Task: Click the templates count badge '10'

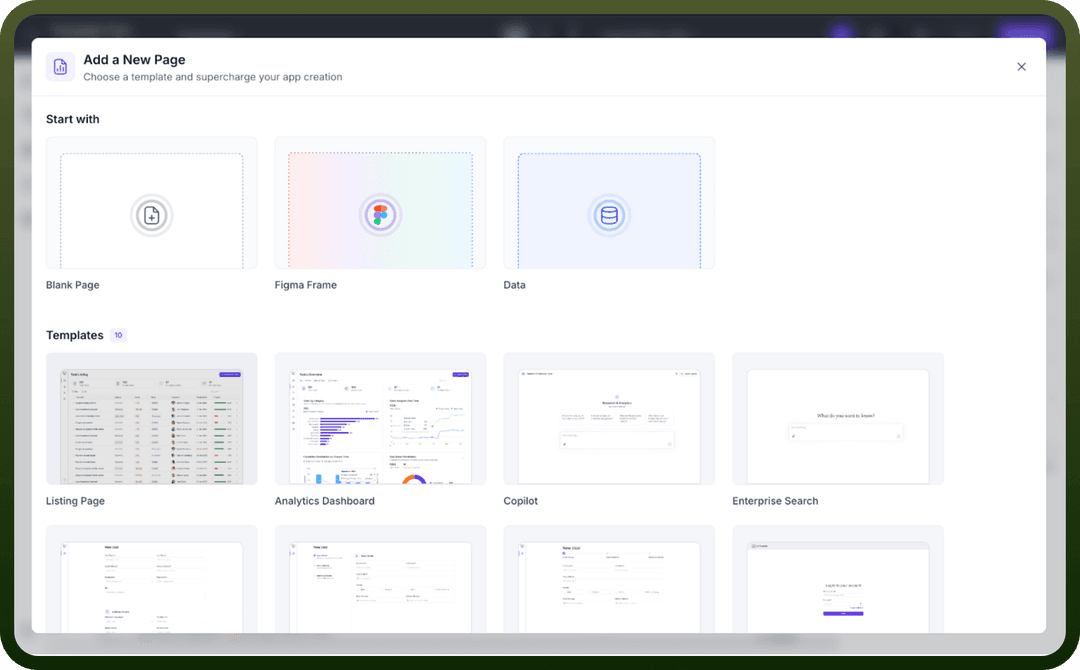Action: click(118, 335)
